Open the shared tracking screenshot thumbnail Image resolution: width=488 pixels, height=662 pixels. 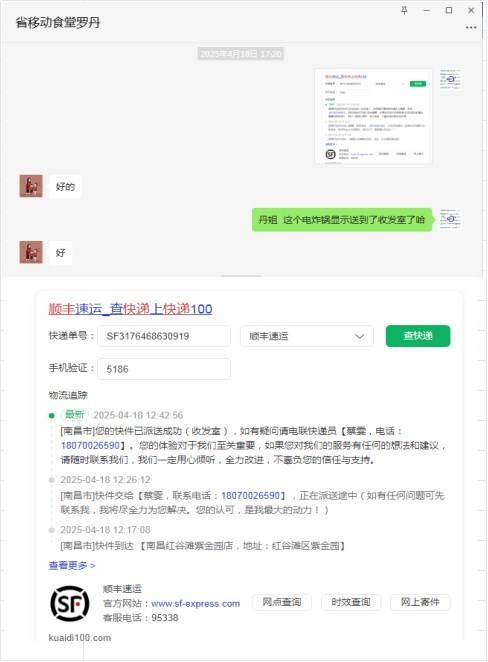tap(373, 116)
